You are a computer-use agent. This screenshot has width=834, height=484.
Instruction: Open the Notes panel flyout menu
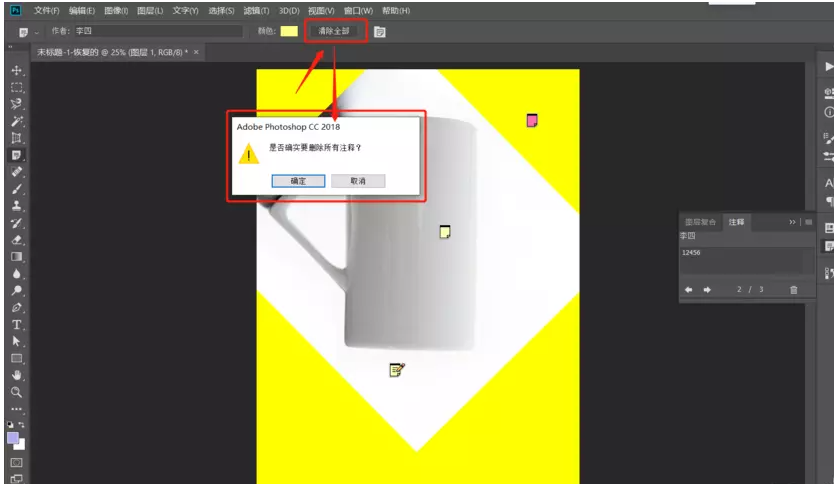click(808, 222)
